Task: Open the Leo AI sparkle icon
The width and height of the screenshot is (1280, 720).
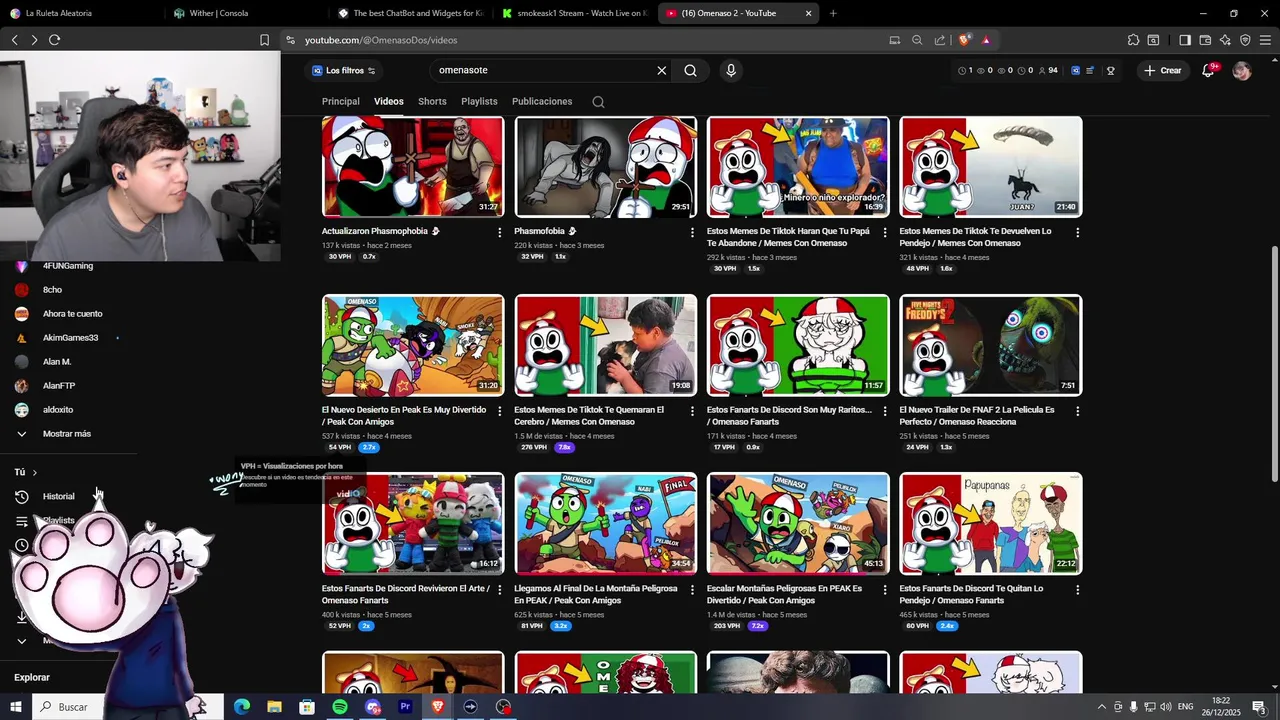Action: click(x=1225, y=40)
